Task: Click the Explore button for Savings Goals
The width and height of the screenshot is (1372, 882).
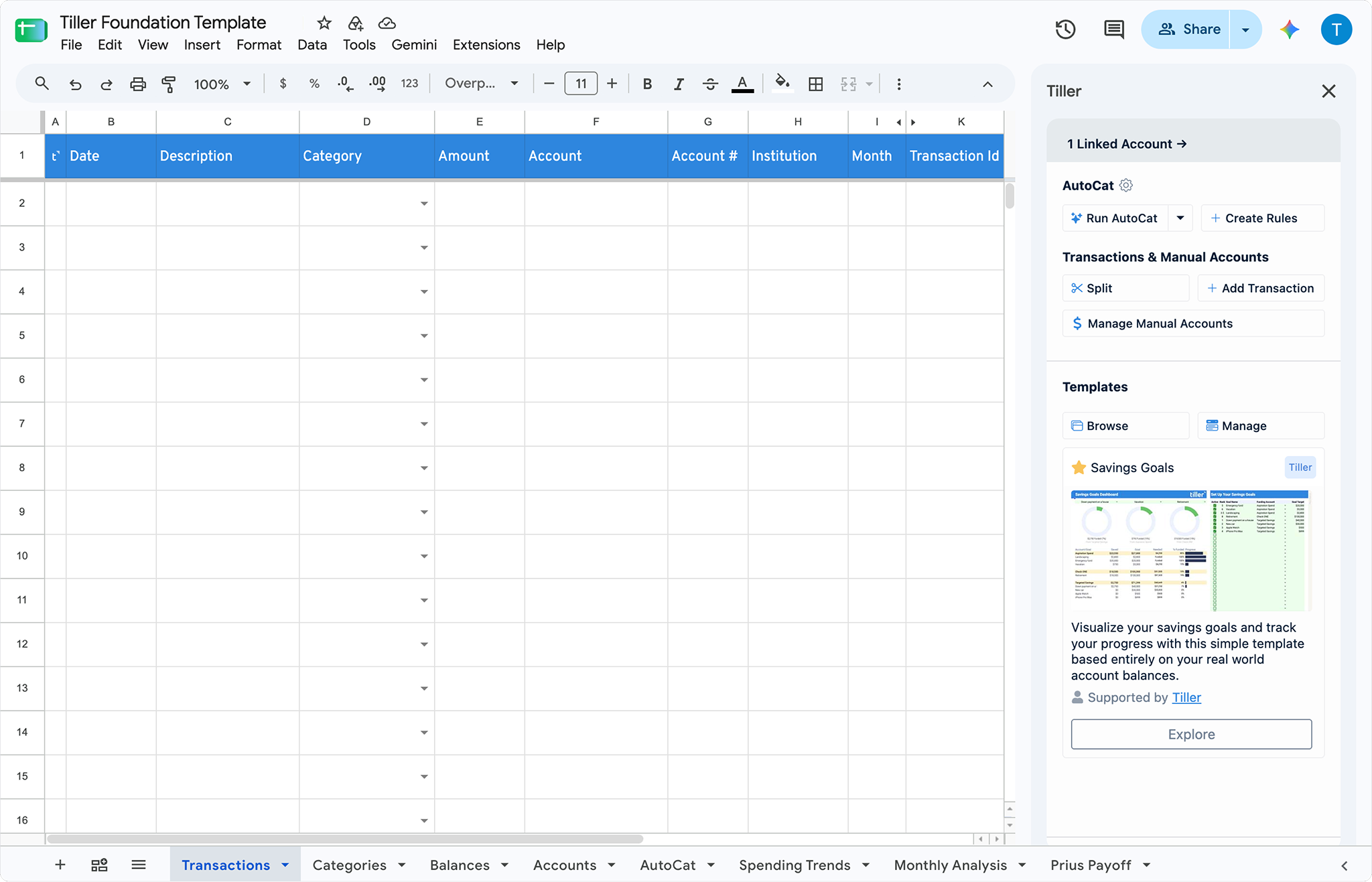Action: 1191,734
